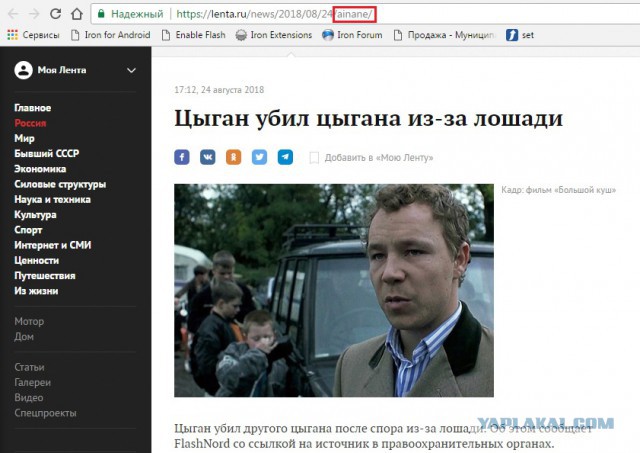This screenshot has height=453, width=640.
Task: Click the article headline Цыган убил цыгана
Action: point(369,119)
